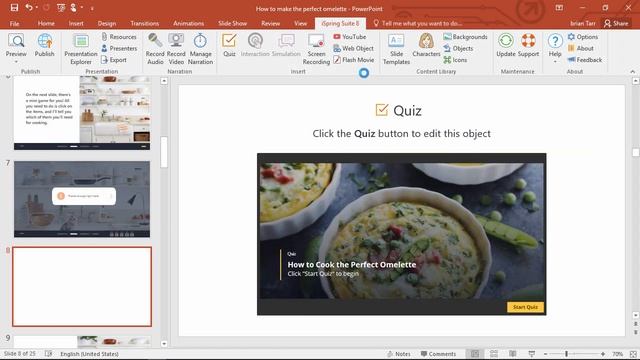Switch to the Design tab

[x=107, y=23]
